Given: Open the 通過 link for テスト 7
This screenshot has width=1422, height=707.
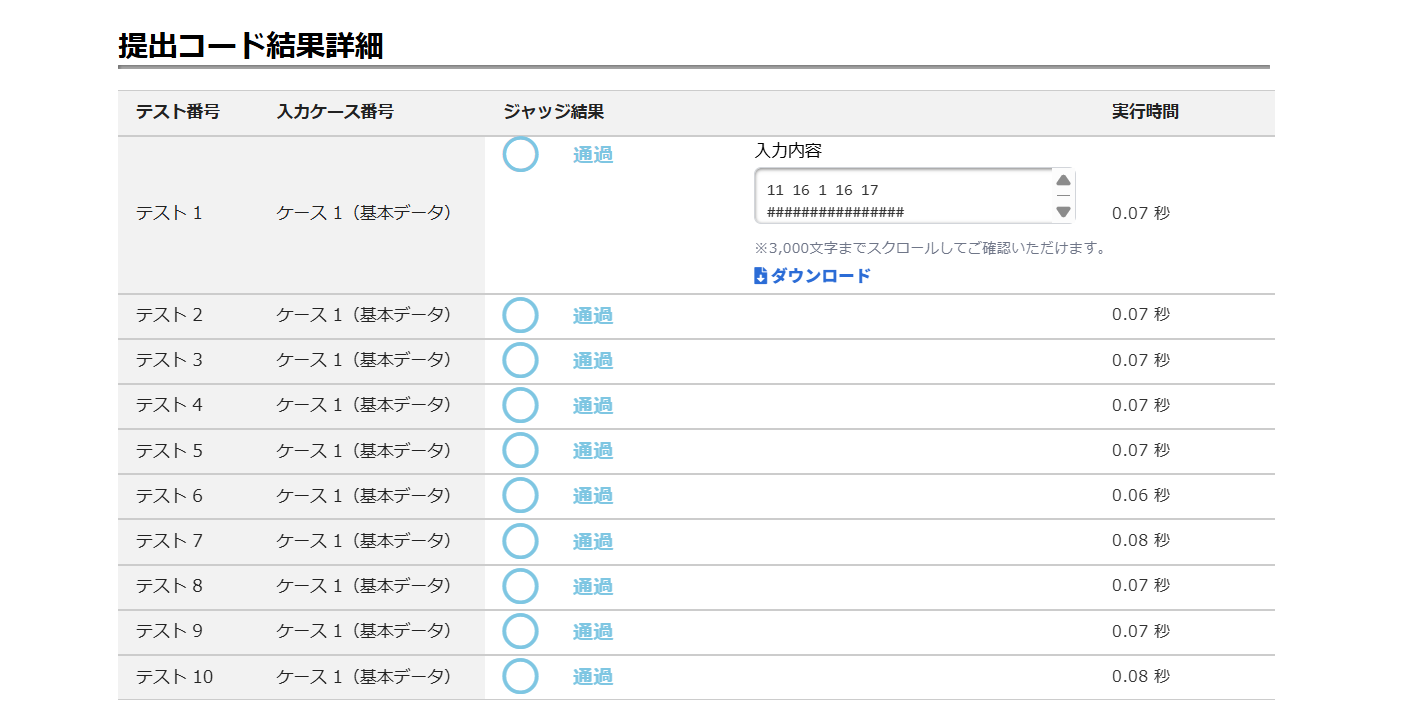Looking at the screenshot, I should point(593,541).
